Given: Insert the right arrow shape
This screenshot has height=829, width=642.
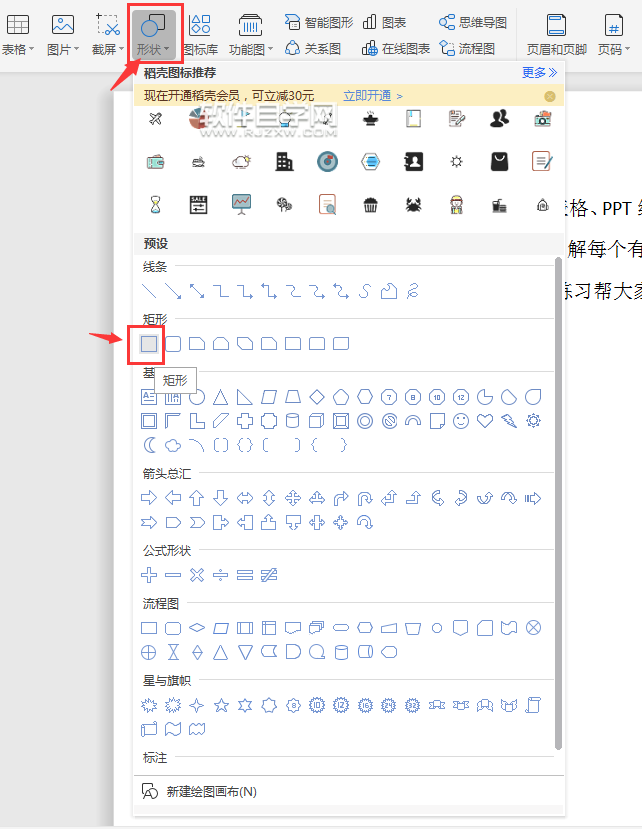Looking at the screenshot, I should (x=149, y=498).
